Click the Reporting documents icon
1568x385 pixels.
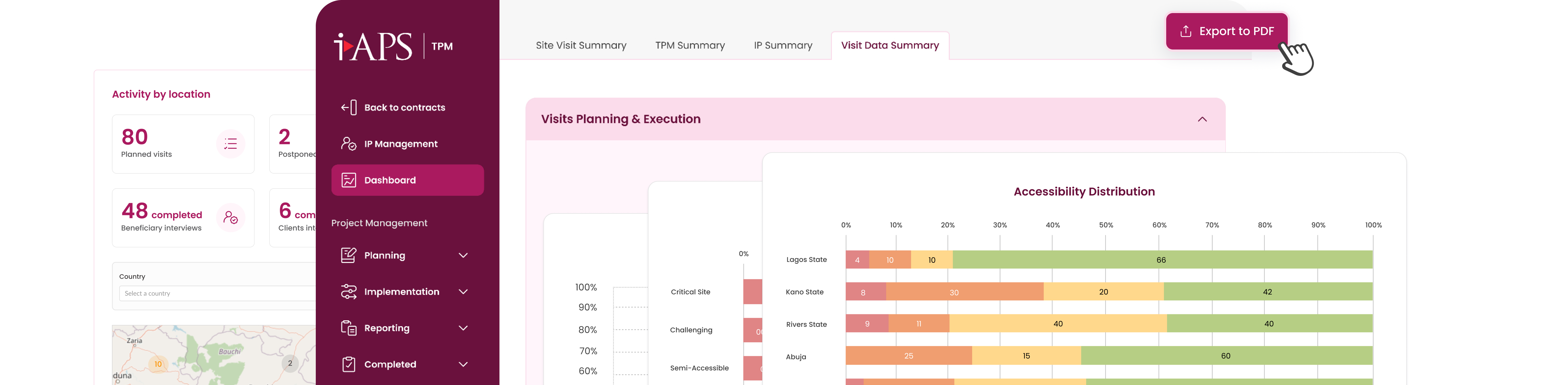tap(349, 328)
